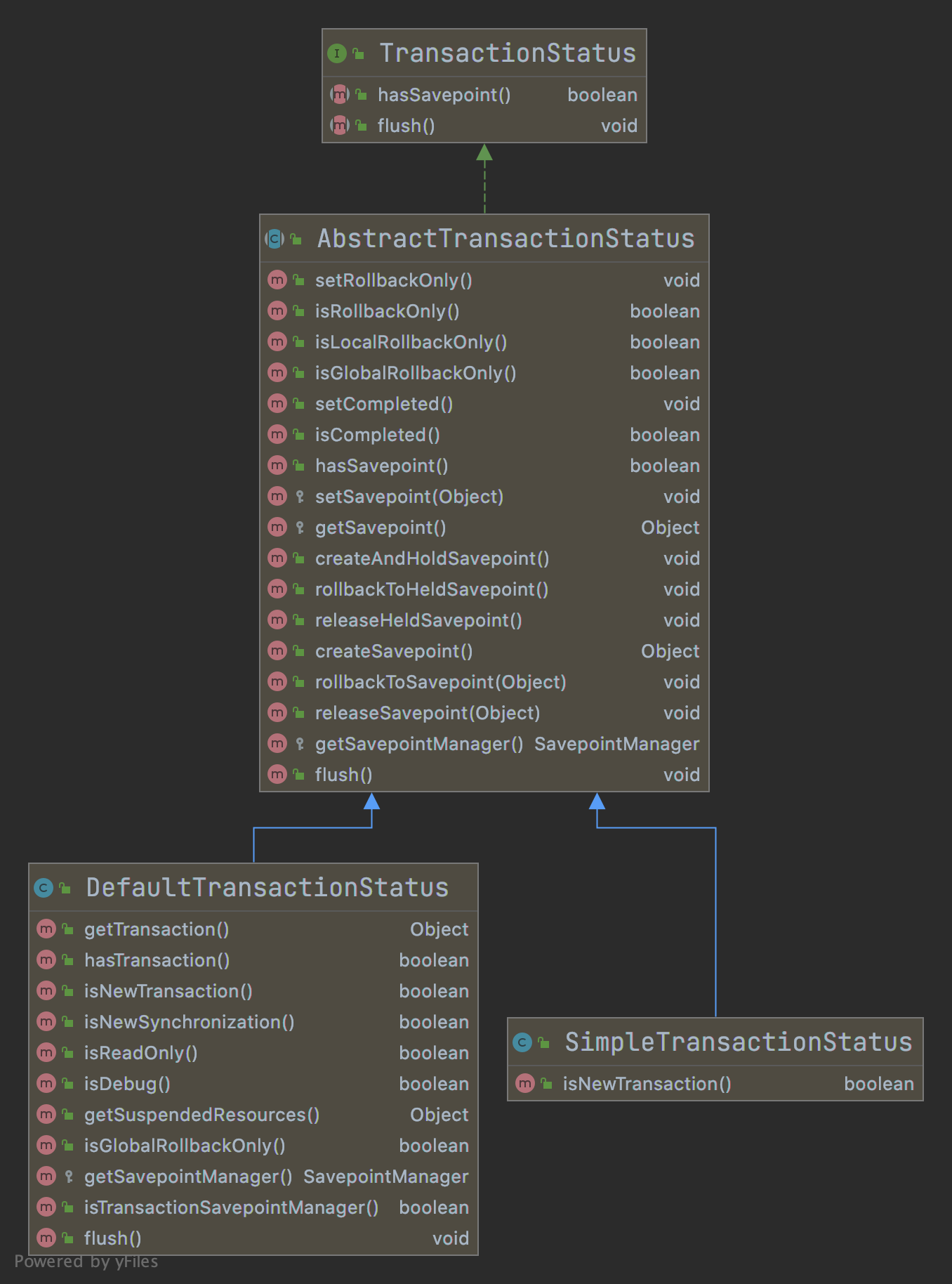Select hasSavepoint() in TransactionStatus
Screen dimensions: 952x1284
(444, 95)
